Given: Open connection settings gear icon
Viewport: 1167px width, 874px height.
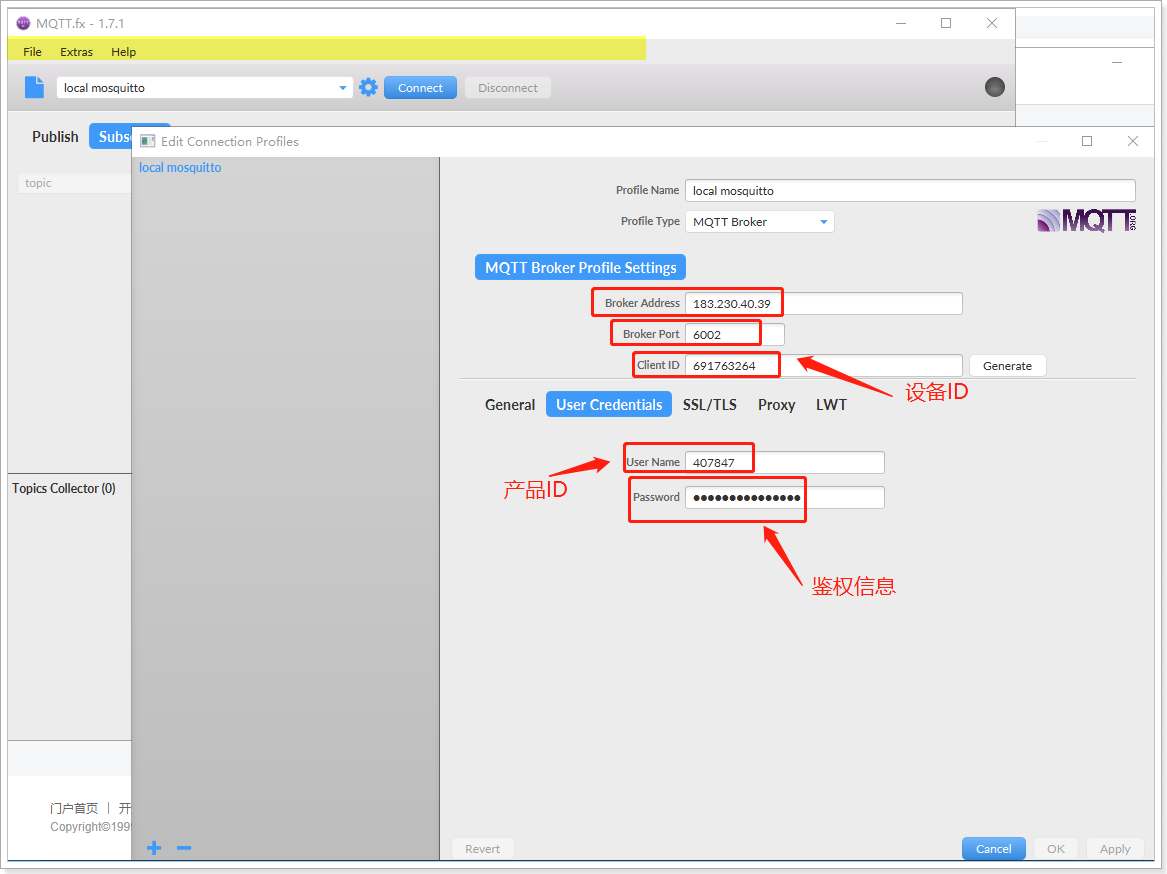Looking at the screenshot, I should point(368,87).
